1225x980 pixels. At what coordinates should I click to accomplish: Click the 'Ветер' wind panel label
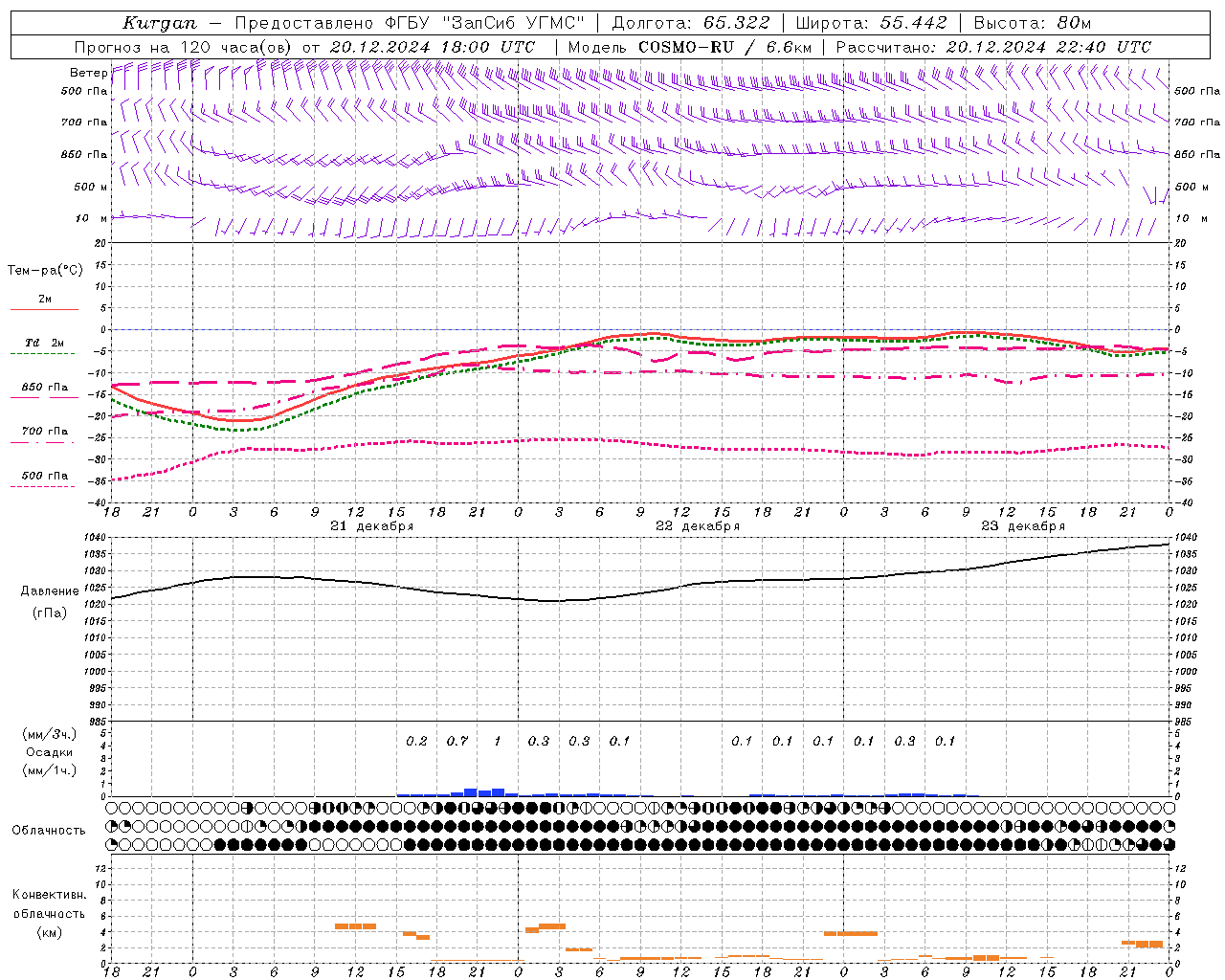click(x=88, y=73)
